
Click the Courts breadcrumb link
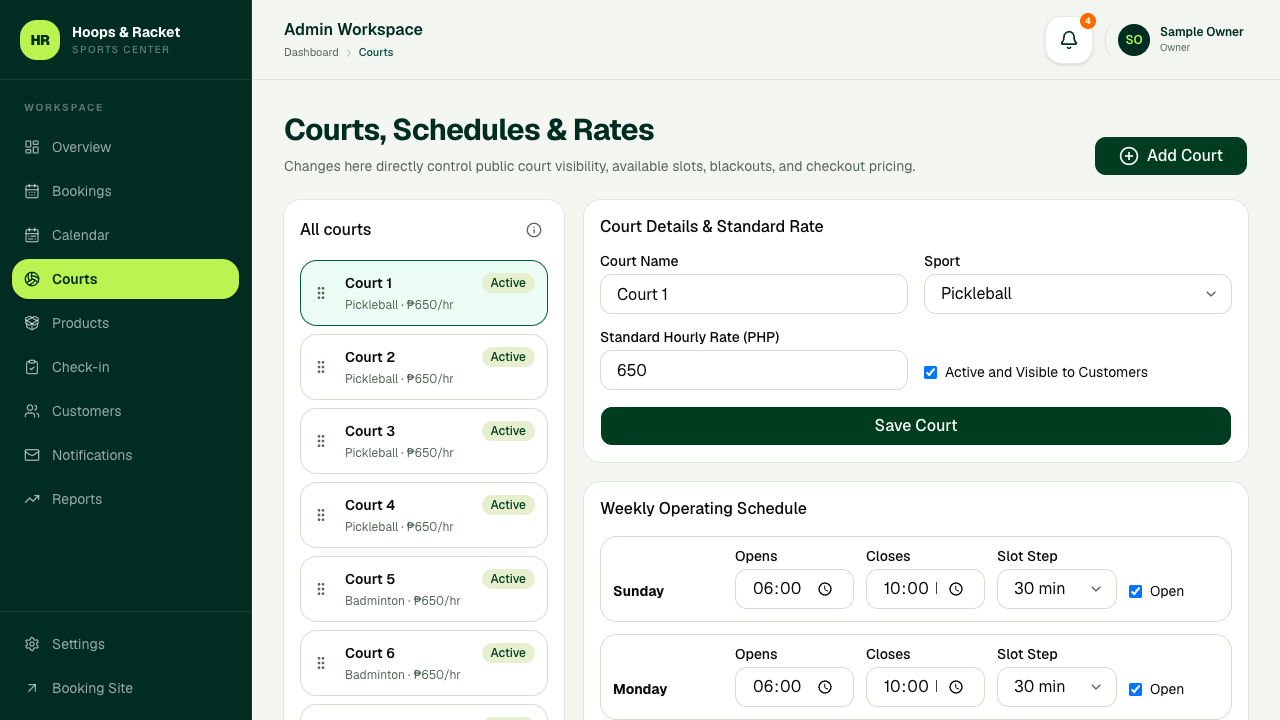tap(376, 52)
